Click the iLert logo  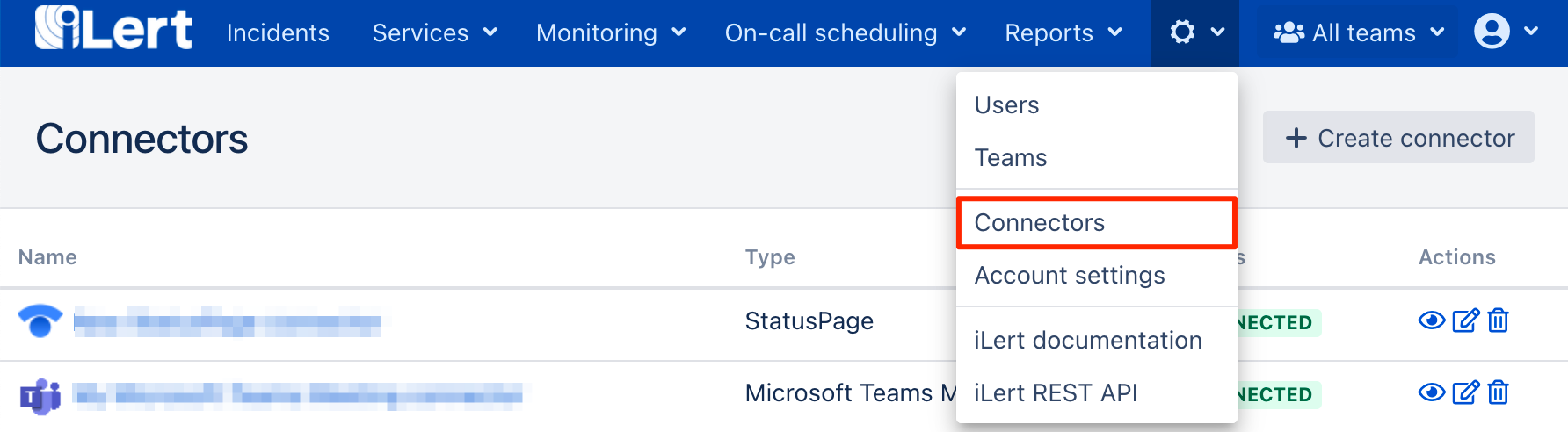(113, 29)
